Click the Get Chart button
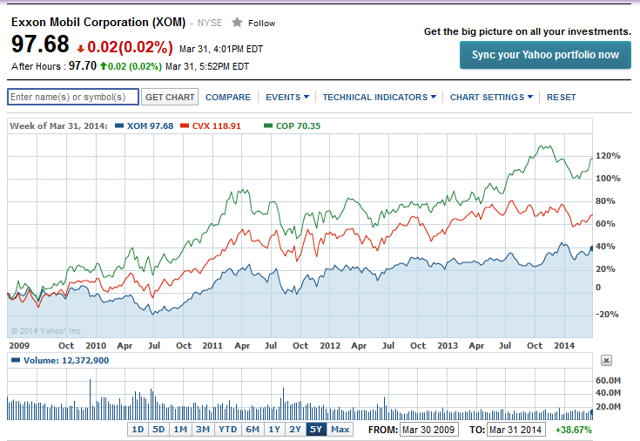 pyautogui.click(x=170, y=97)
